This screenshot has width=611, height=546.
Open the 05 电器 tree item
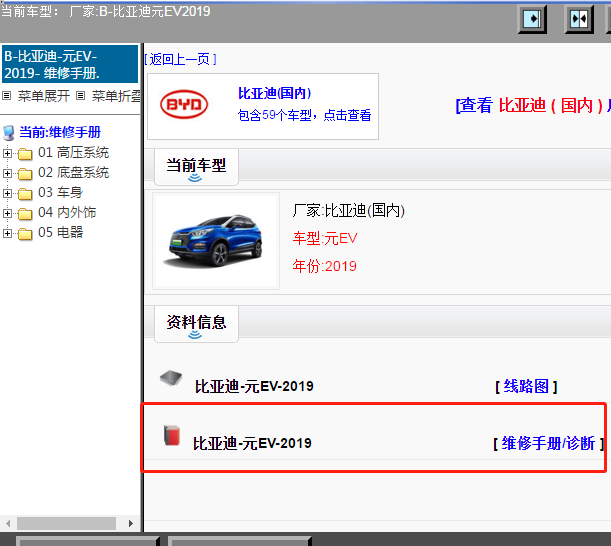click(60, 232)
